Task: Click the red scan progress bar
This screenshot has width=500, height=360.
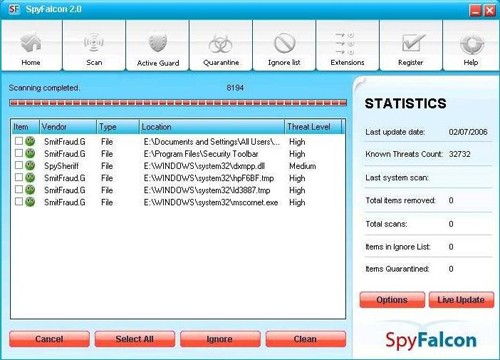Action: 178,103
